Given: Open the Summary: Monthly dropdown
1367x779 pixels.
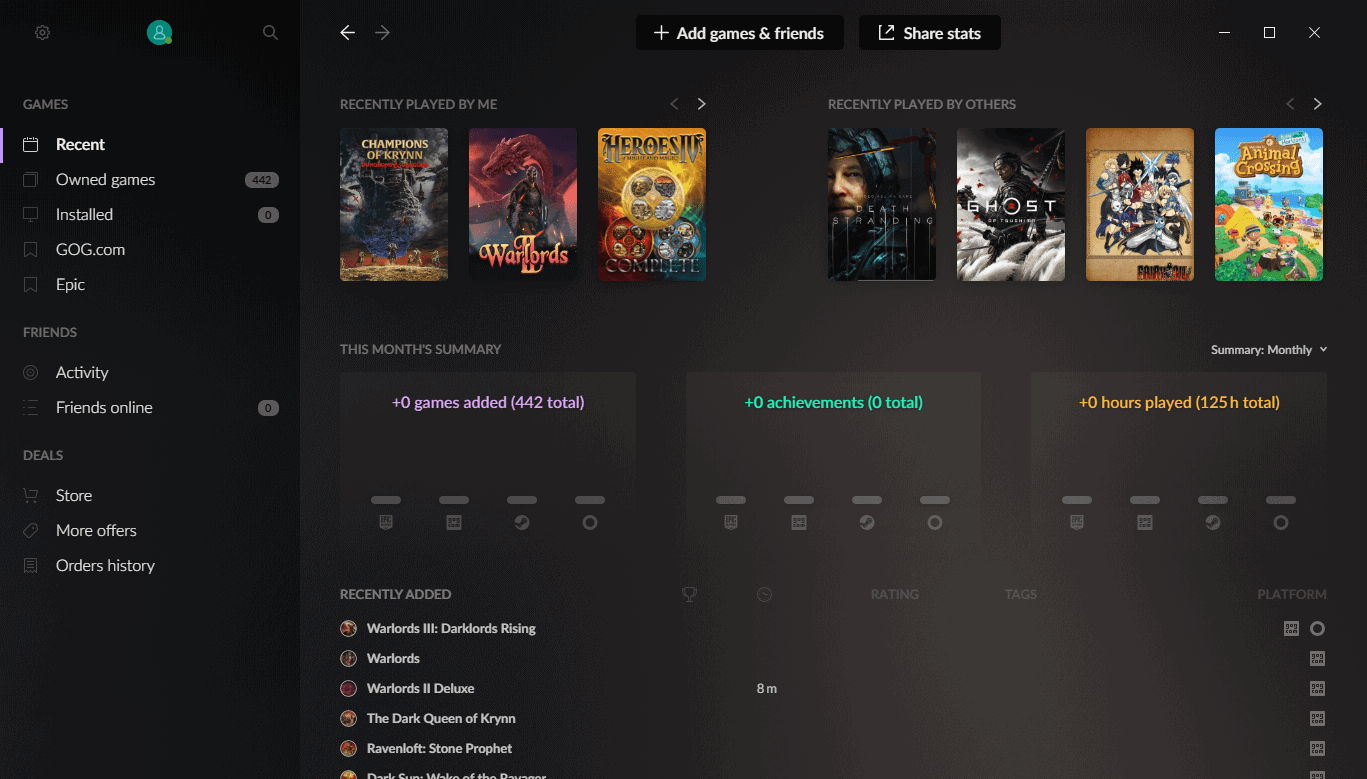Looking at the screenshot, I should point(1268,349).
